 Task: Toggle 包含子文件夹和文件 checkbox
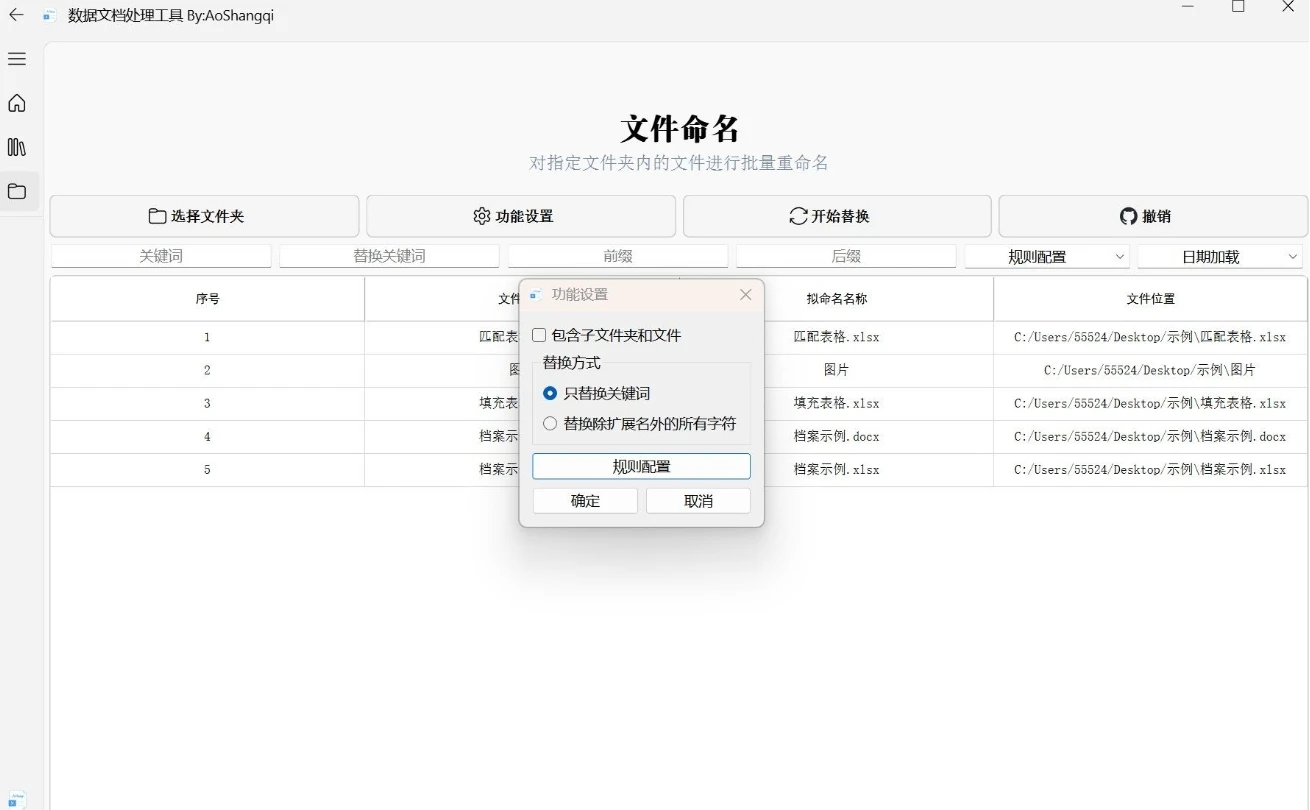click(539, 336)
